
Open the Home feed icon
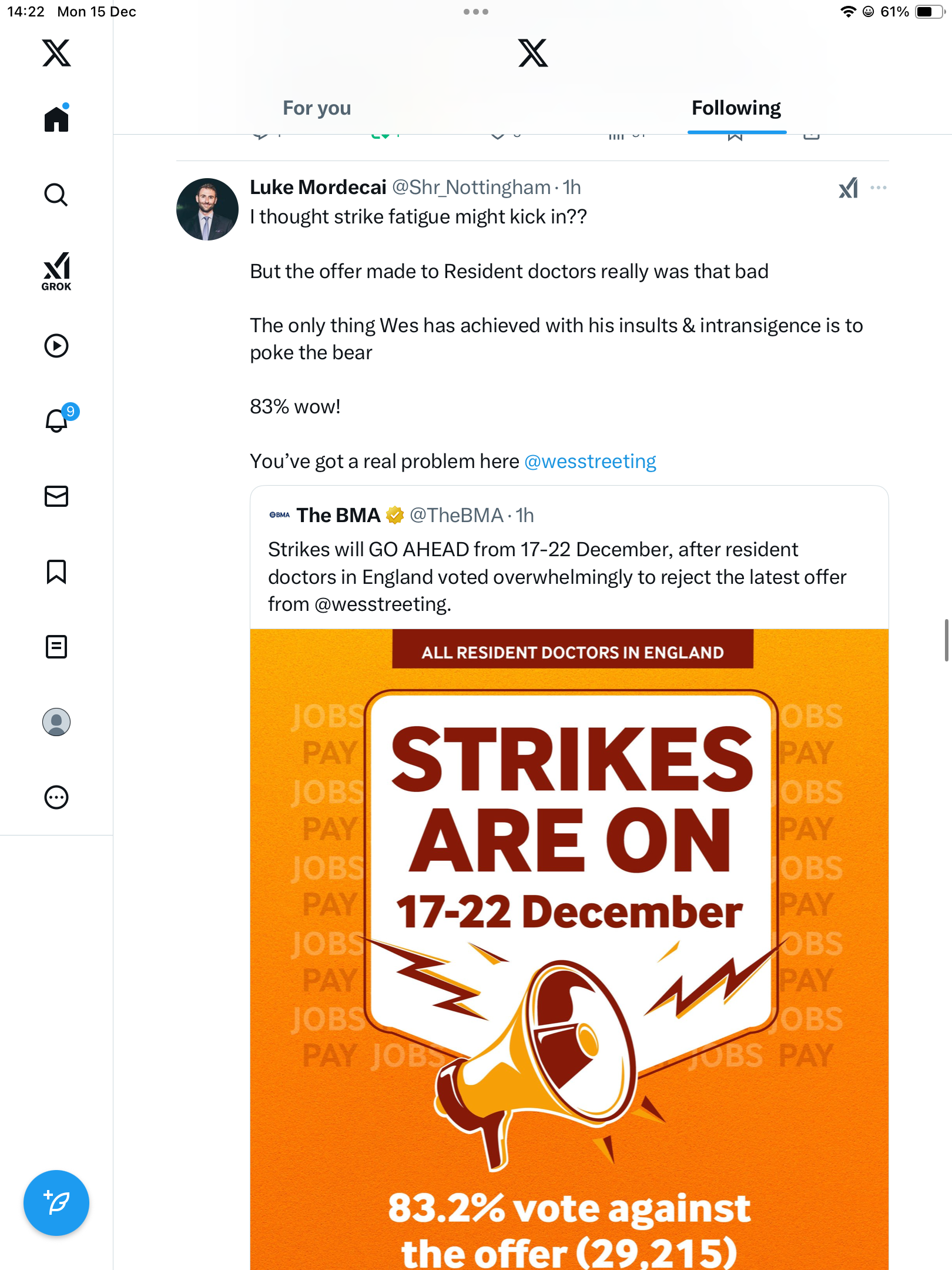coord(56,119)
